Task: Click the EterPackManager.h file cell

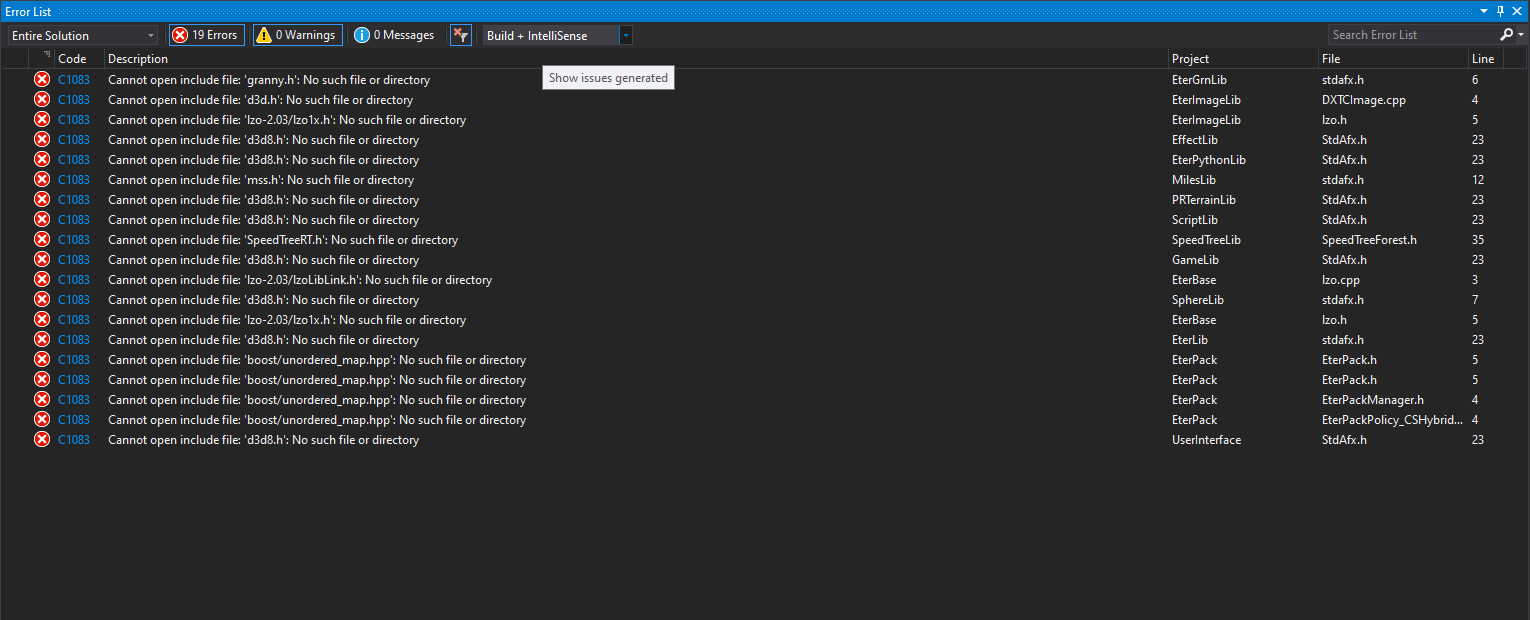Action: pyautogui.click(x=1373, y=400)
